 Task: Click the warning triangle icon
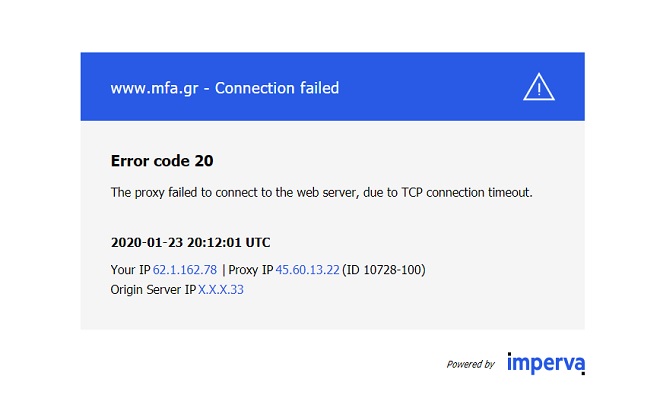(538, 87)
